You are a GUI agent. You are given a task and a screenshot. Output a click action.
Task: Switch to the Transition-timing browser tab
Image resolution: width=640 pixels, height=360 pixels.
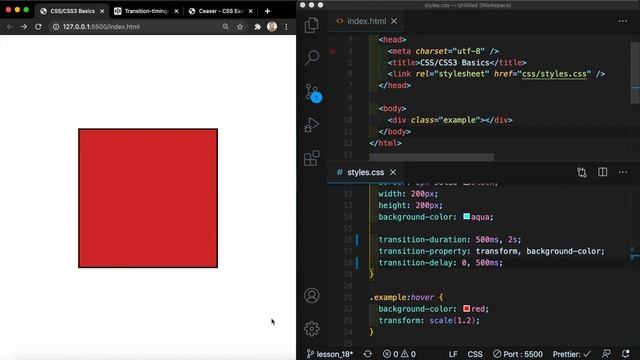pyautogui.click(x=146, y=11)
